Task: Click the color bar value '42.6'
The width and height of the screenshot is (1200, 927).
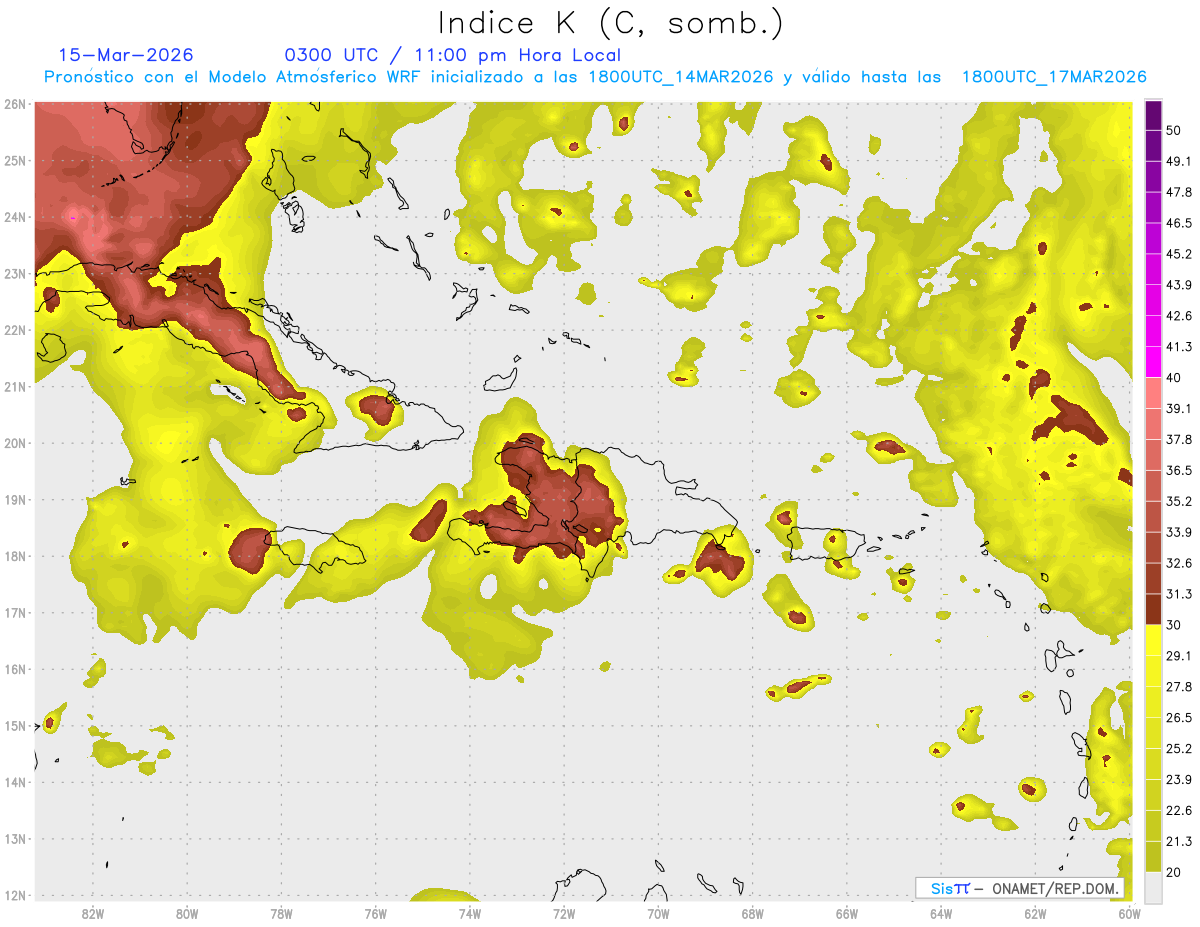Action: coord(1178,316)
